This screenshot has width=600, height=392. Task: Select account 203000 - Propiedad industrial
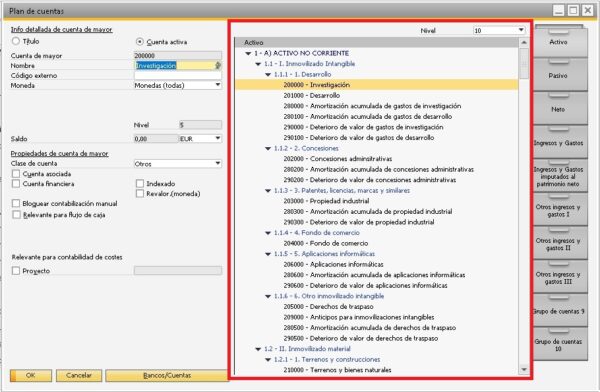coord(326,201)
